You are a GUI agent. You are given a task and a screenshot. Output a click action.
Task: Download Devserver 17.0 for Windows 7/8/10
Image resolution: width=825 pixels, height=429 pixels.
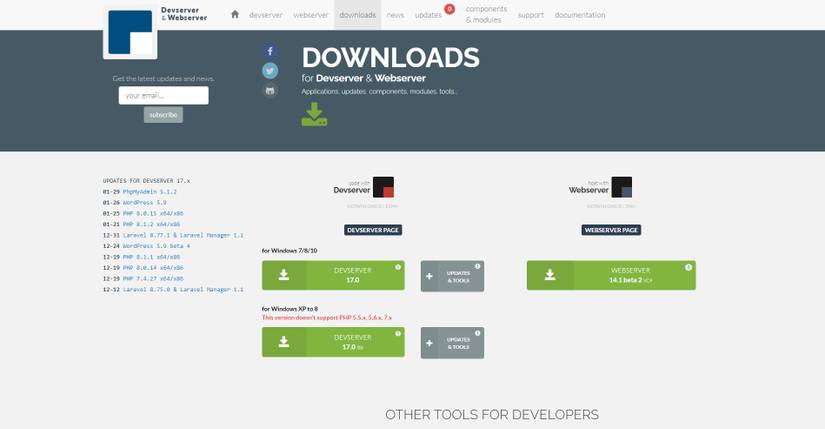coord(333,275)
